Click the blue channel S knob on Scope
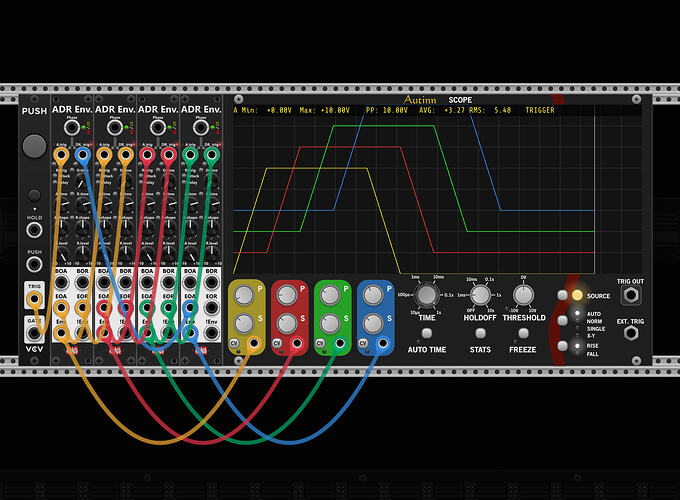Screen dimensions: 680x500 point(373,324)
